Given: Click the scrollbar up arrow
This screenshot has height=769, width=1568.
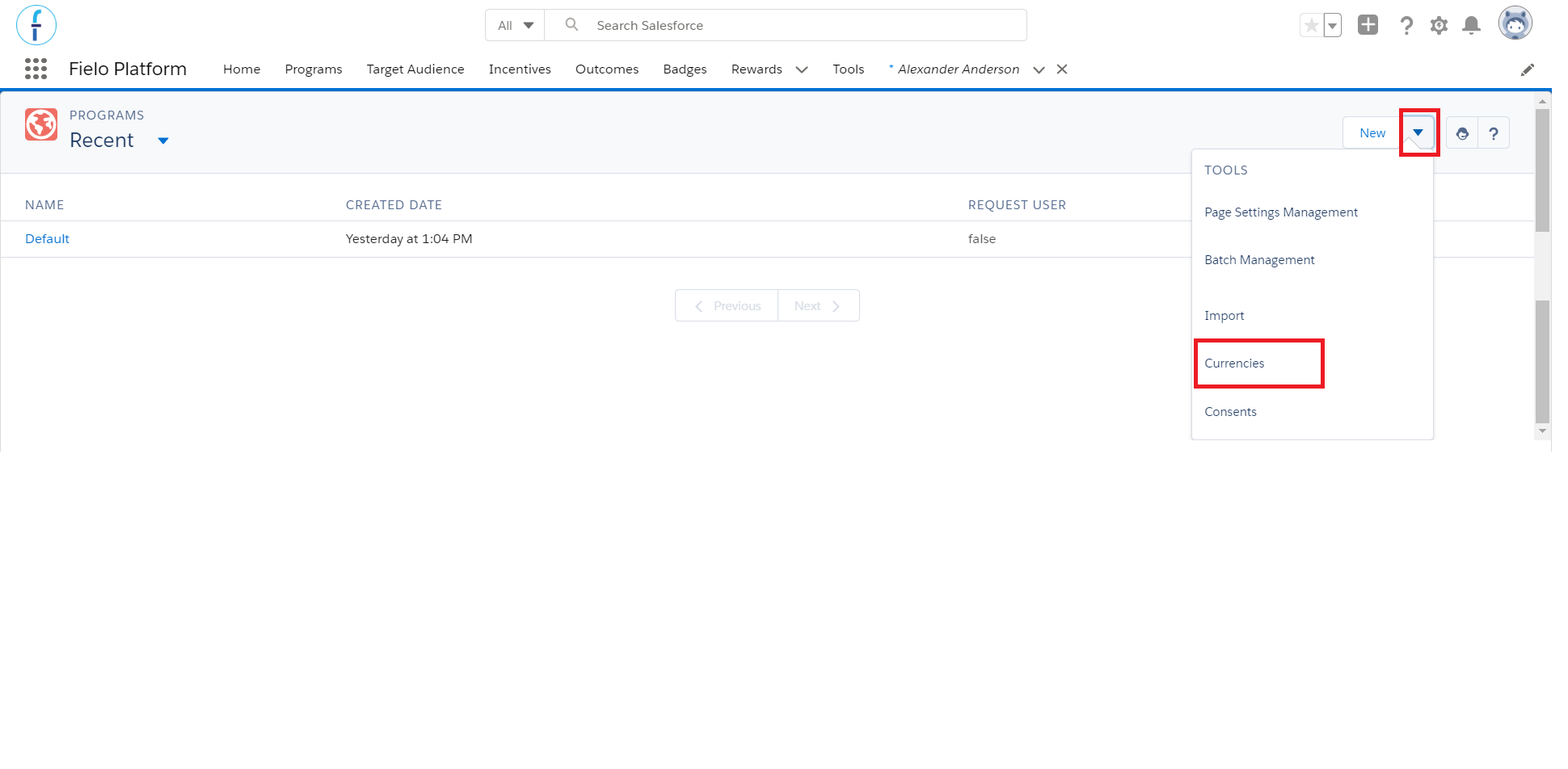Looking at the screenshot, I should coord(1542,101).
